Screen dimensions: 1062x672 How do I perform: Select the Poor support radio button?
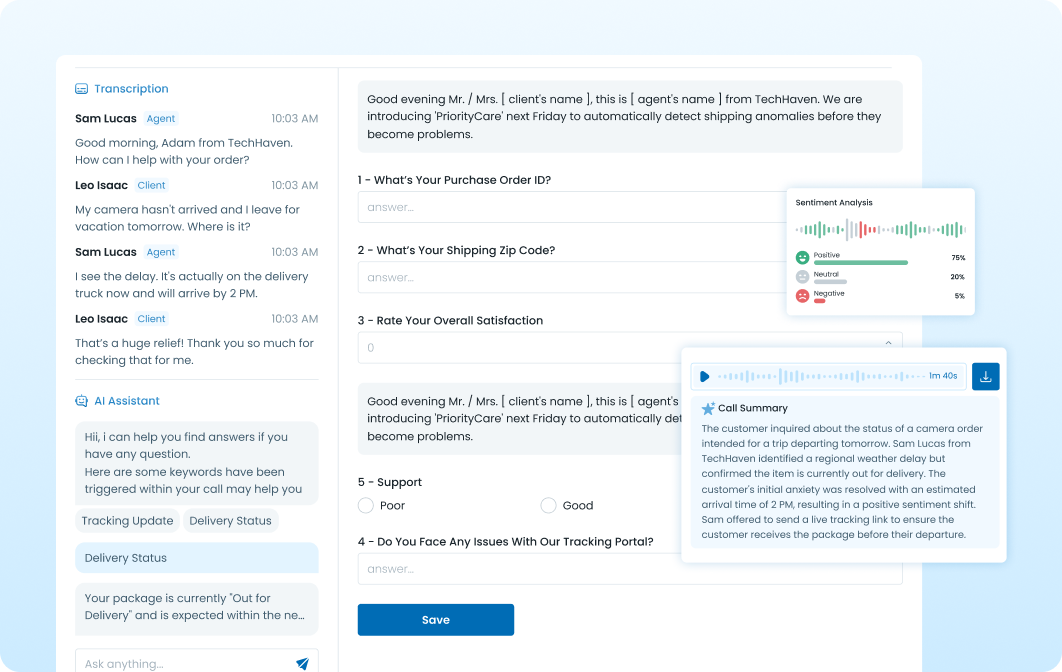[366, 506]
